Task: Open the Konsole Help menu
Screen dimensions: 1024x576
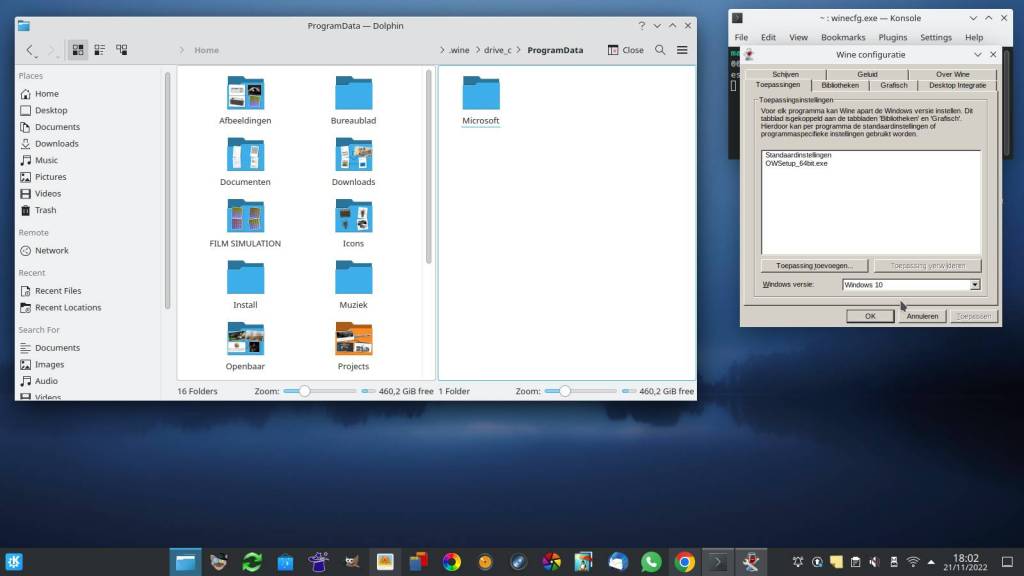Action: pos(974,37)
